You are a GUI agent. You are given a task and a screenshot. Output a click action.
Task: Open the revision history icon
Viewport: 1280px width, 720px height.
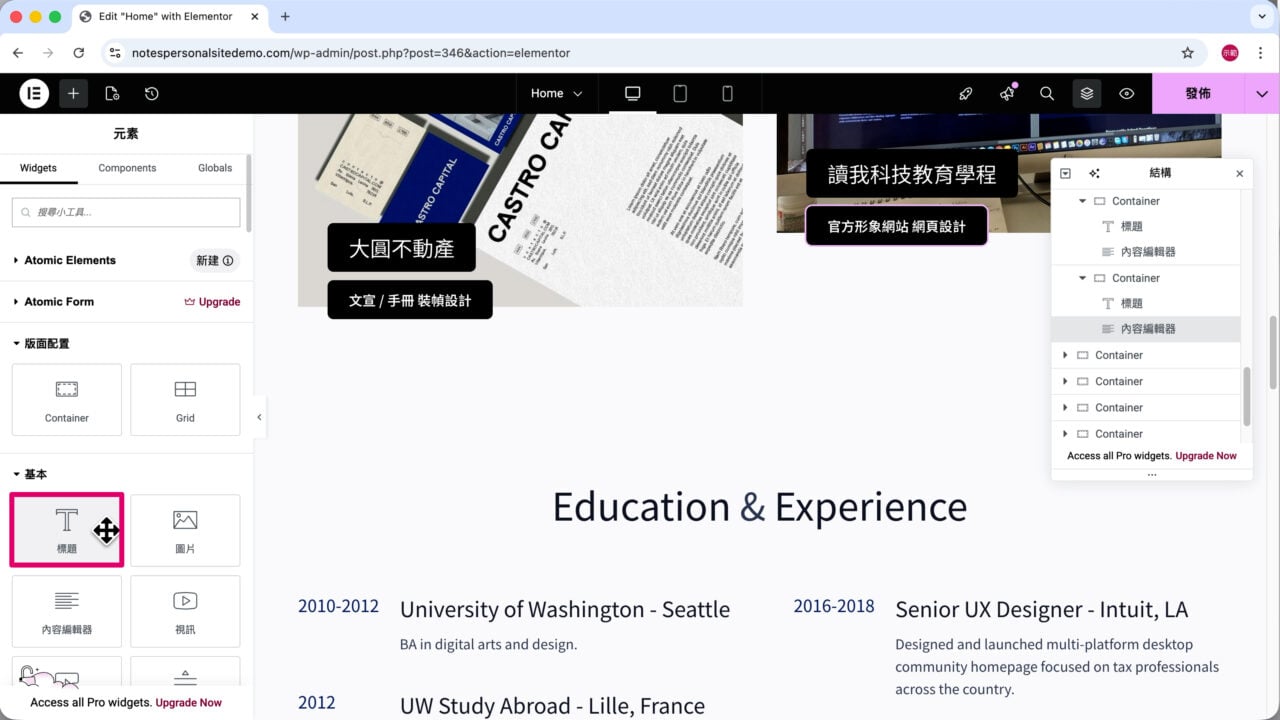[x=151, y=93]
